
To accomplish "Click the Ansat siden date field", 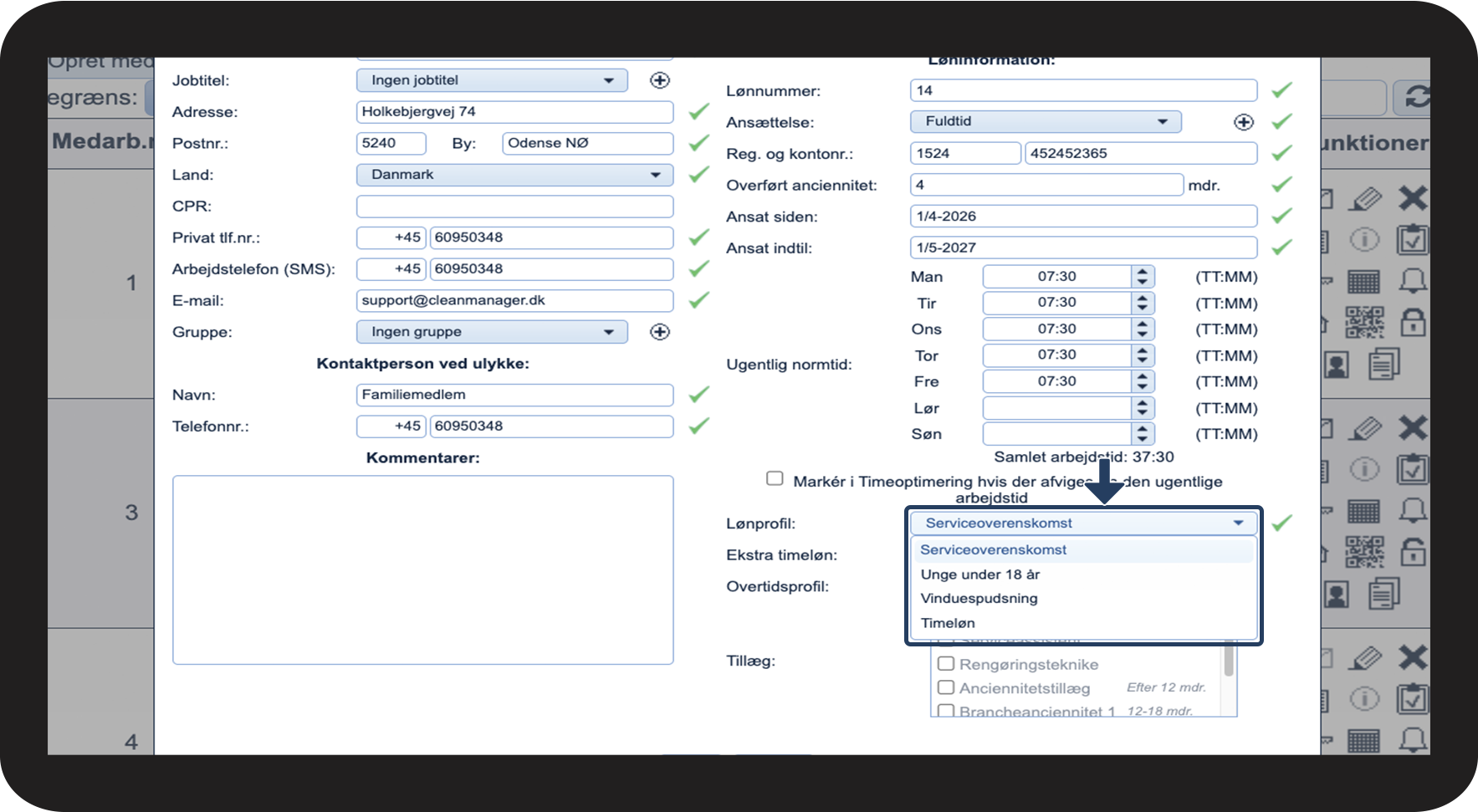I will [1083, 217].
